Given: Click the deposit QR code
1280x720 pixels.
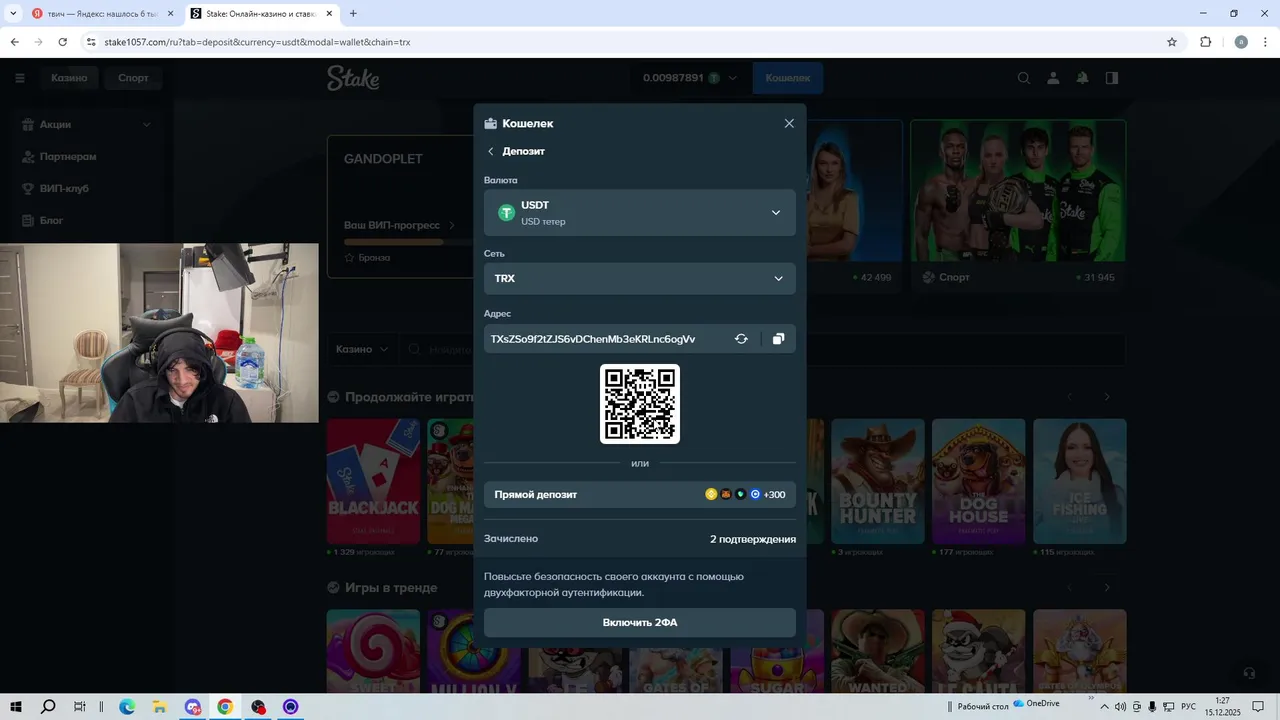Looking at the screenshot, I should tap(640, 404).
